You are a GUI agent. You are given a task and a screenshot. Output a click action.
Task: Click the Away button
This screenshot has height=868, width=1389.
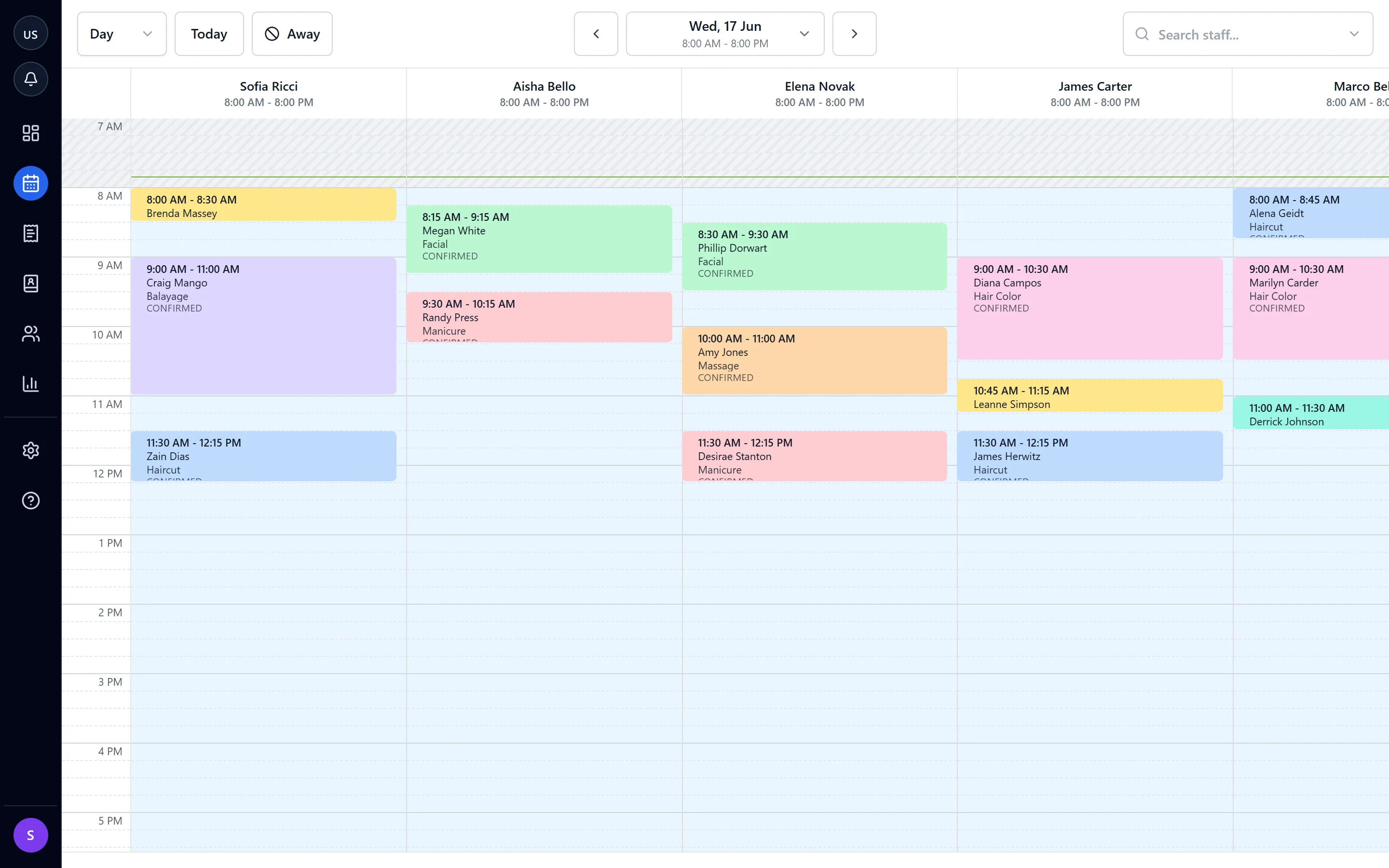(x=292, y=34)
